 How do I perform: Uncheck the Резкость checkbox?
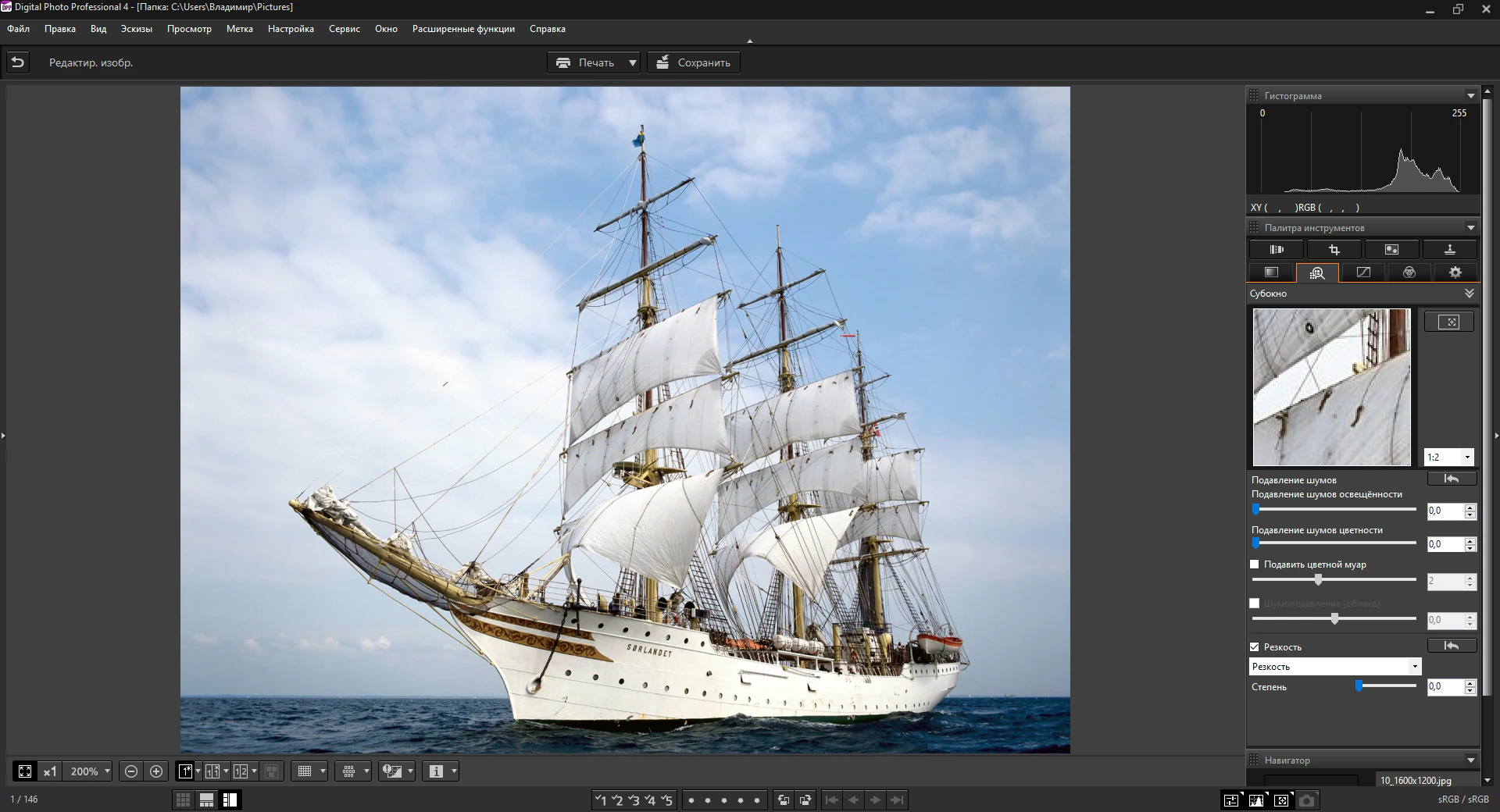click(1255, 646)
